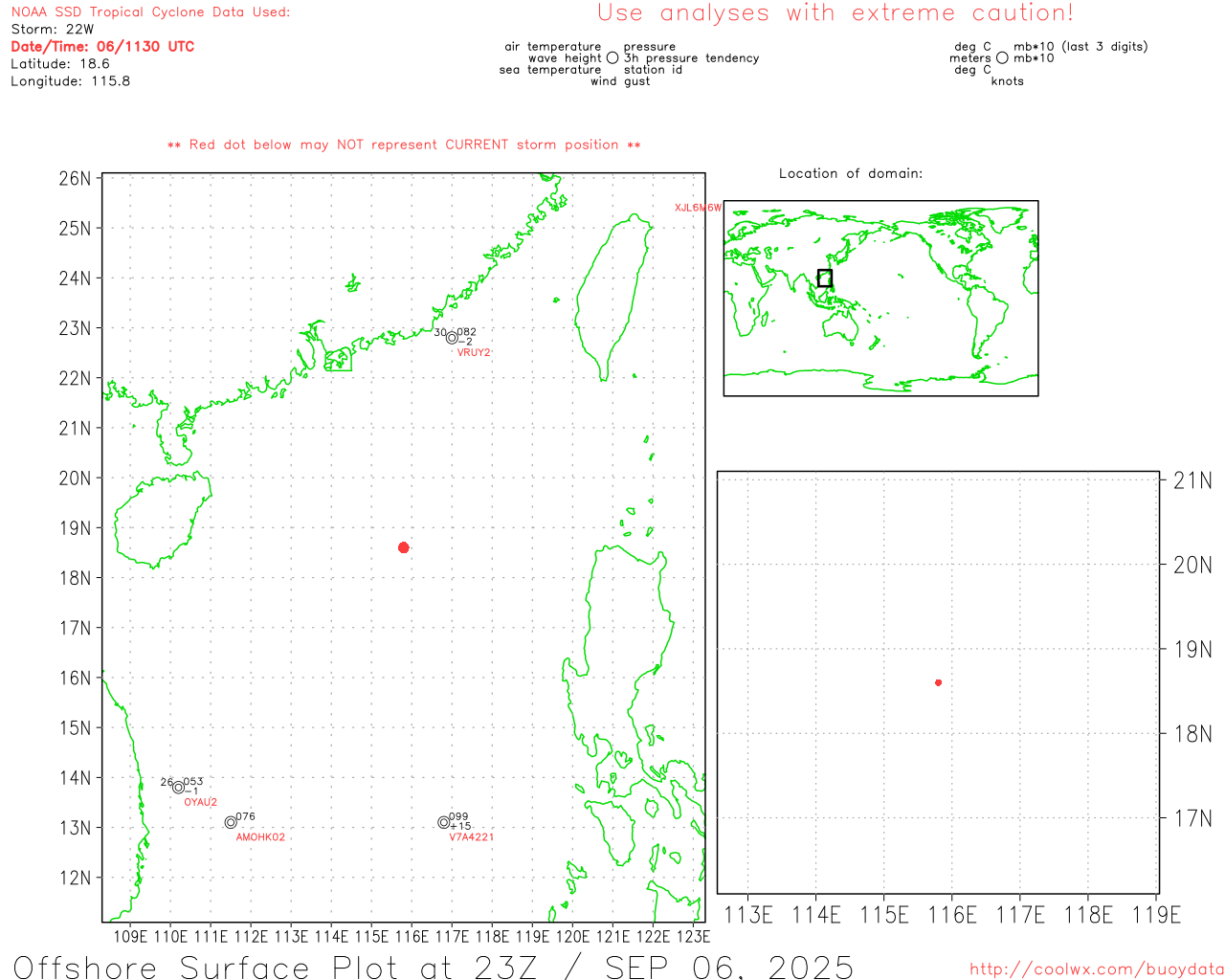Open the coolwx.com/buoydata URL
Screen dimensions: 1225x980
click(x=1097, y=969)
